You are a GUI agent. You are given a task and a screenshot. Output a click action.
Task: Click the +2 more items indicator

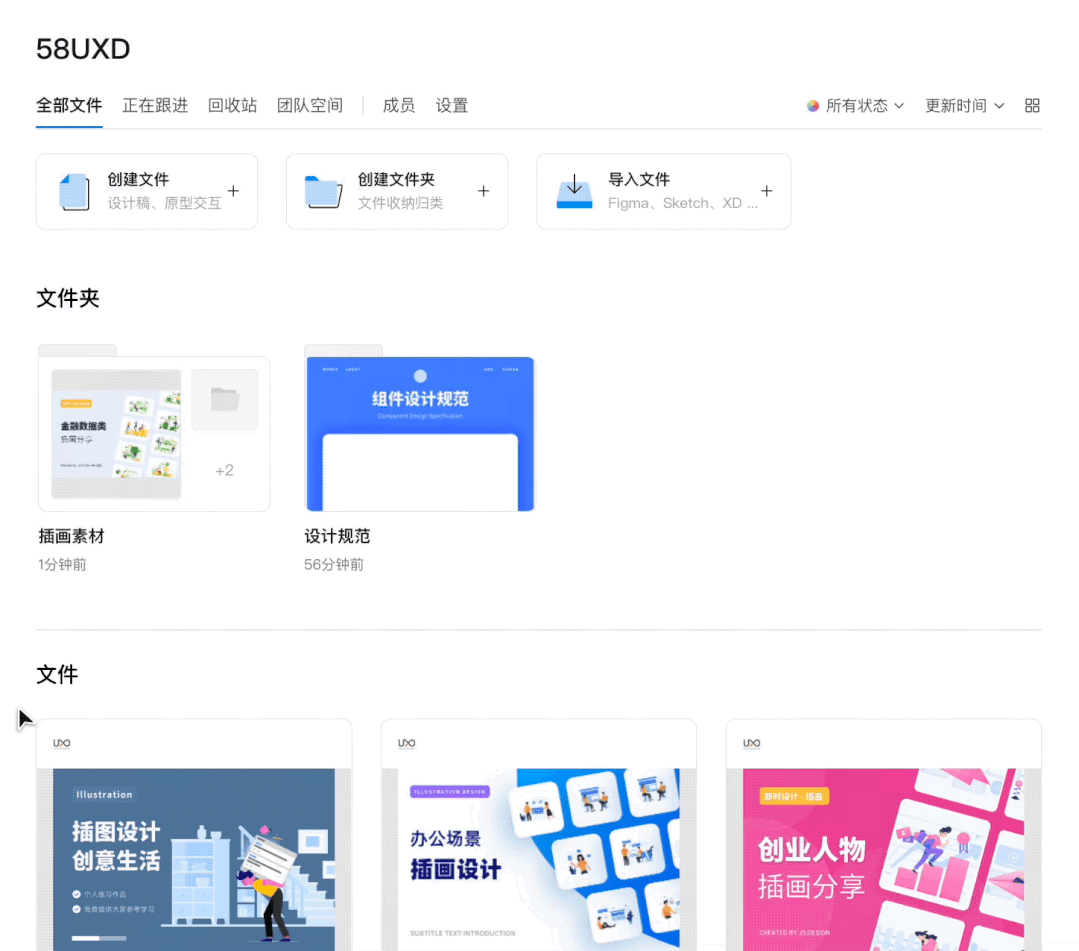click(224, 471)
